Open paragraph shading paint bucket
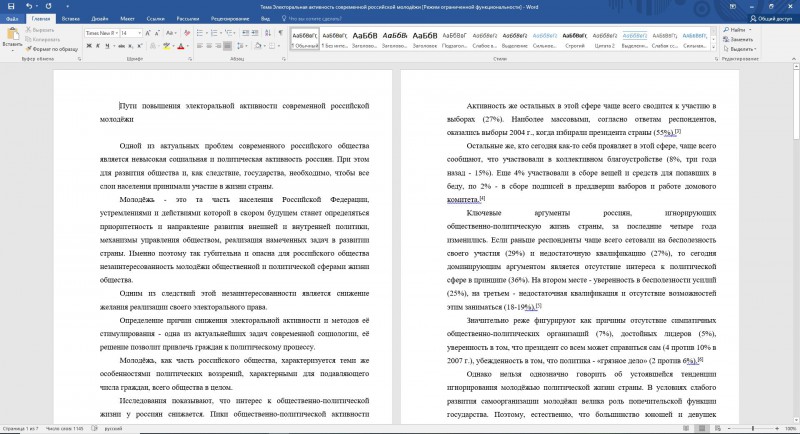This screenshot has width=800, height=434. tap(259, 46)
